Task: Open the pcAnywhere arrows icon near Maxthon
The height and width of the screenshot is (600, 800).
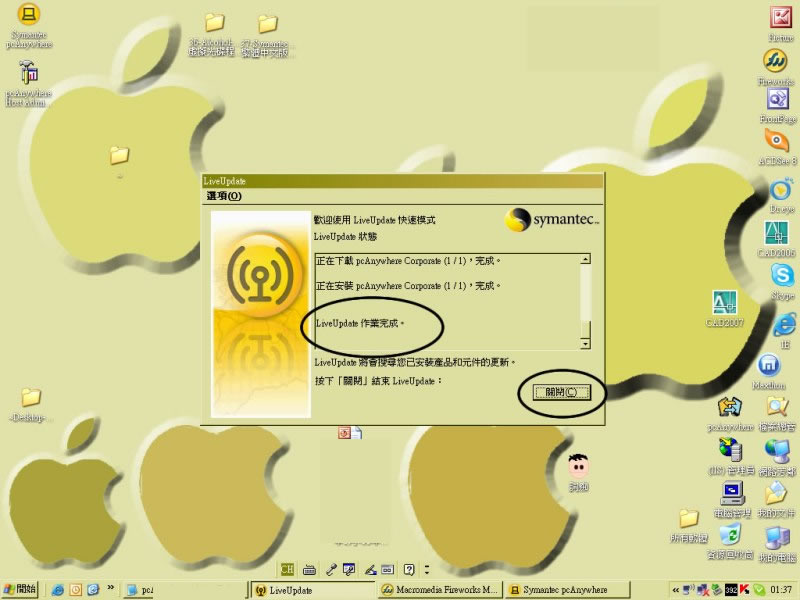Action: coord(730,413)
